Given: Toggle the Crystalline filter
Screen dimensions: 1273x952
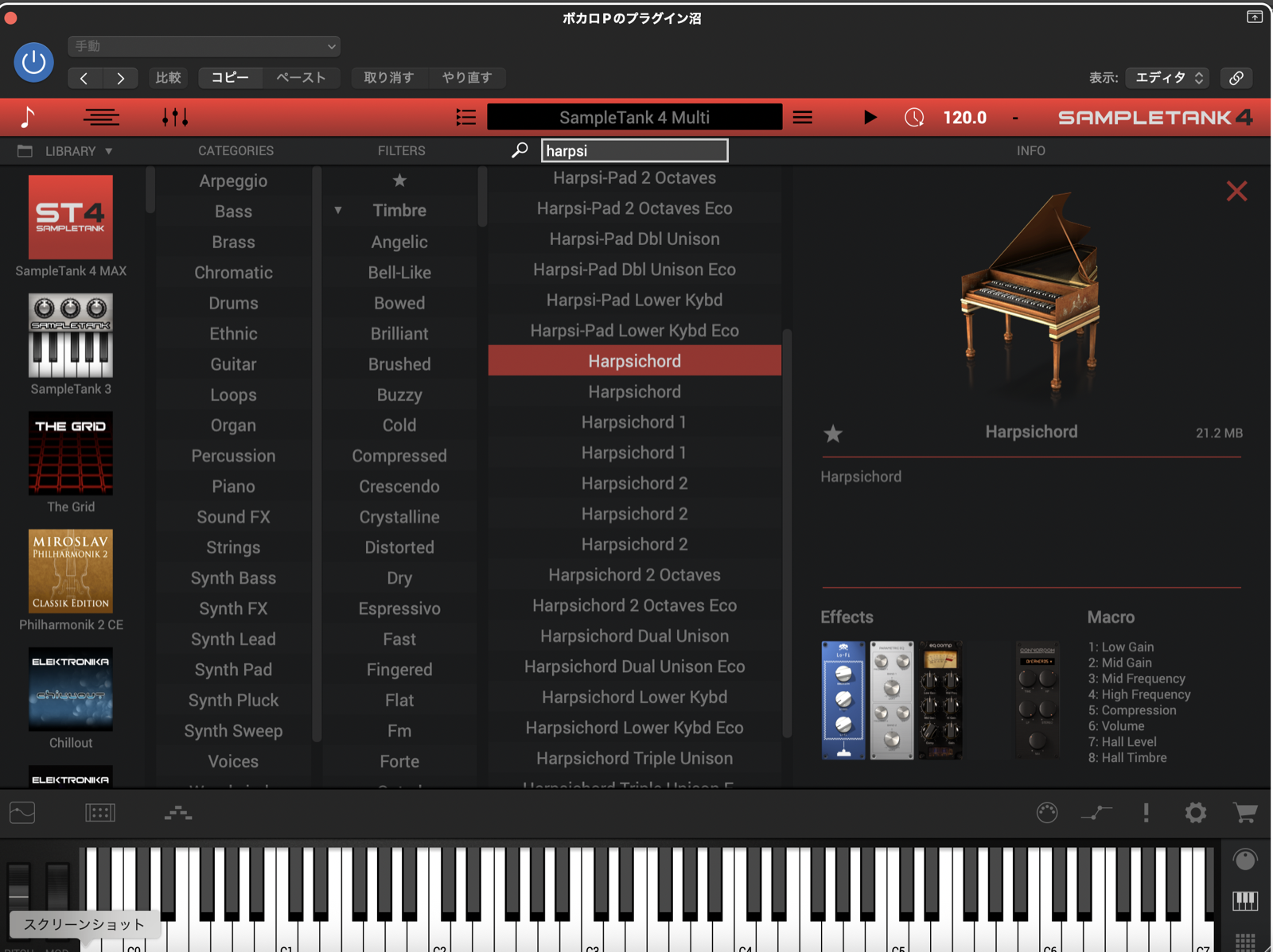Looking at the screenshot, I should 399,517.
